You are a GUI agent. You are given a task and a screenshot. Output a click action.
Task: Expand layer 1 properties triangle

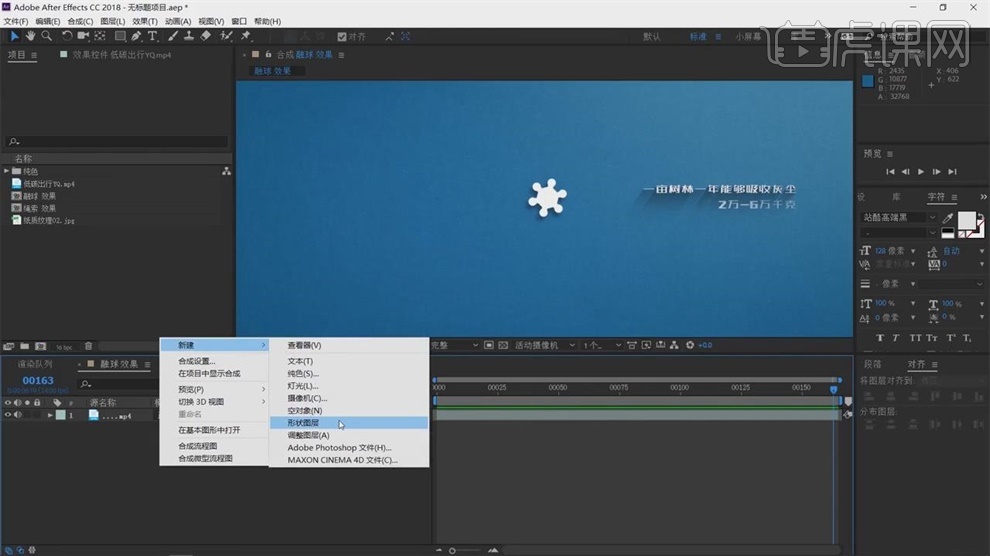coord(50,415)
